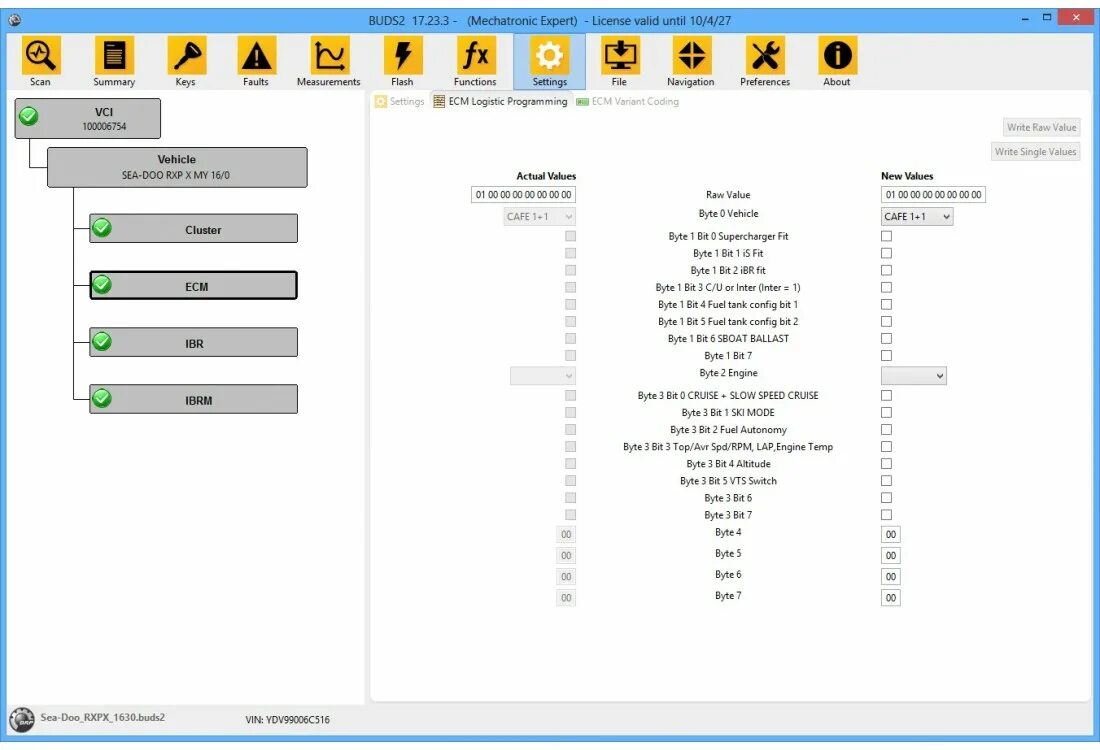Select the IBR module node
Image resolution: width=1100 pixels, height=750 pixels.
coord(194,342)
